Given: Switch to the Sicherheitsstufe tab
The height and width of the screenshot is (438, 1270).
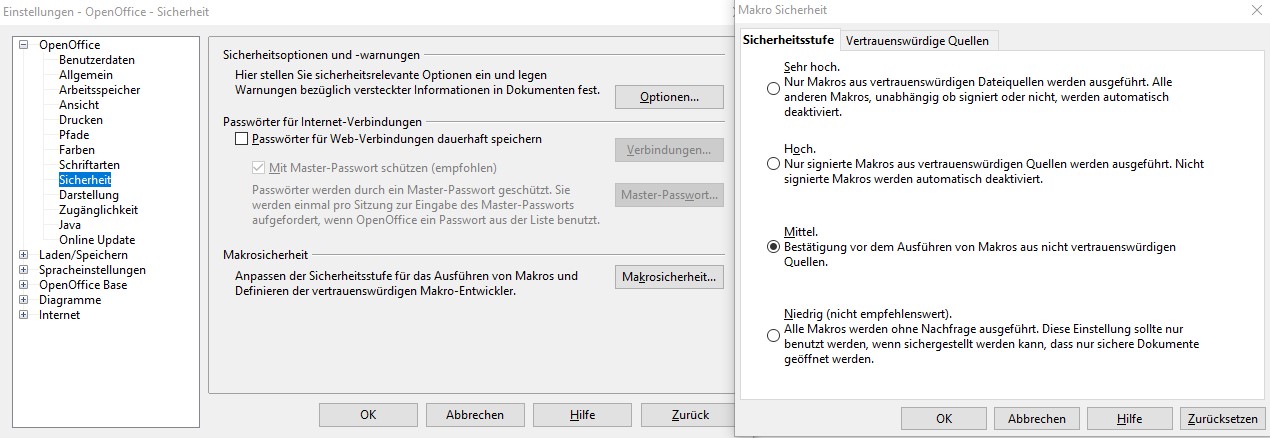Looking at the screenshot, I should coord(790,41).
